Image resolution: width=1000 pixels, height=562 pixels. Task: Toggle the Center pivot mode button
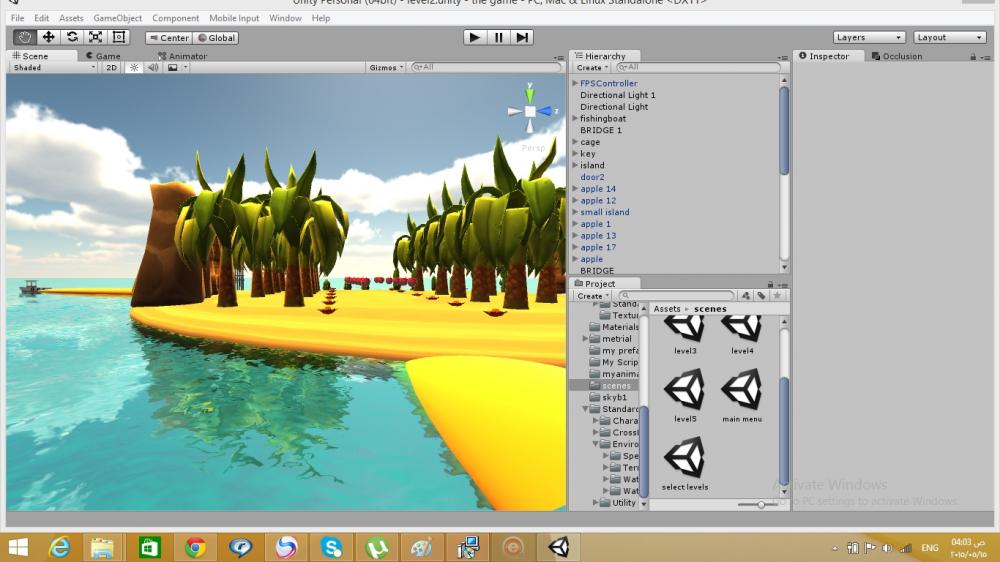(169, 38)
